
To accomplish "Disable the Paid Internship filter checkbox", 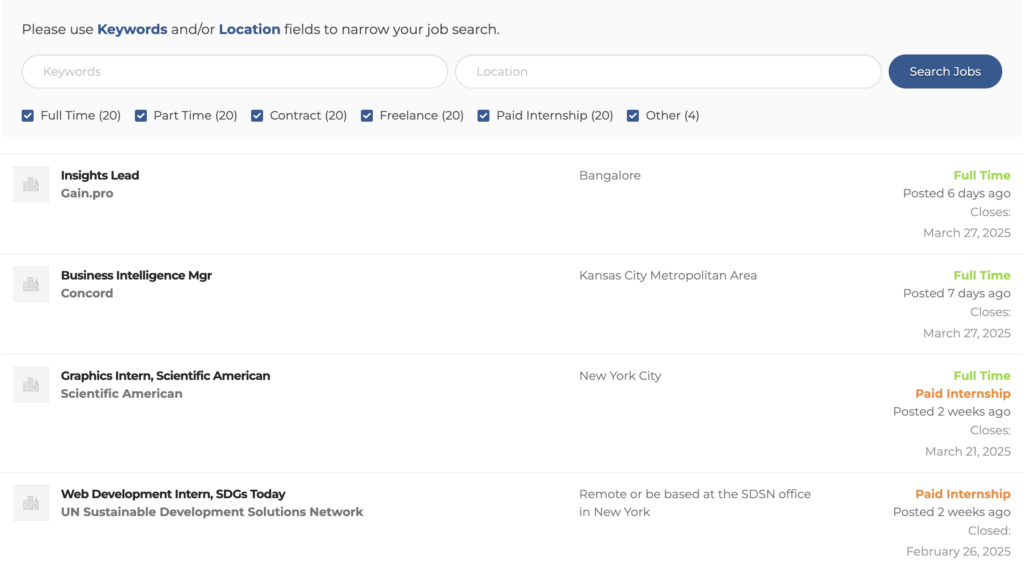I will [483, 116].
